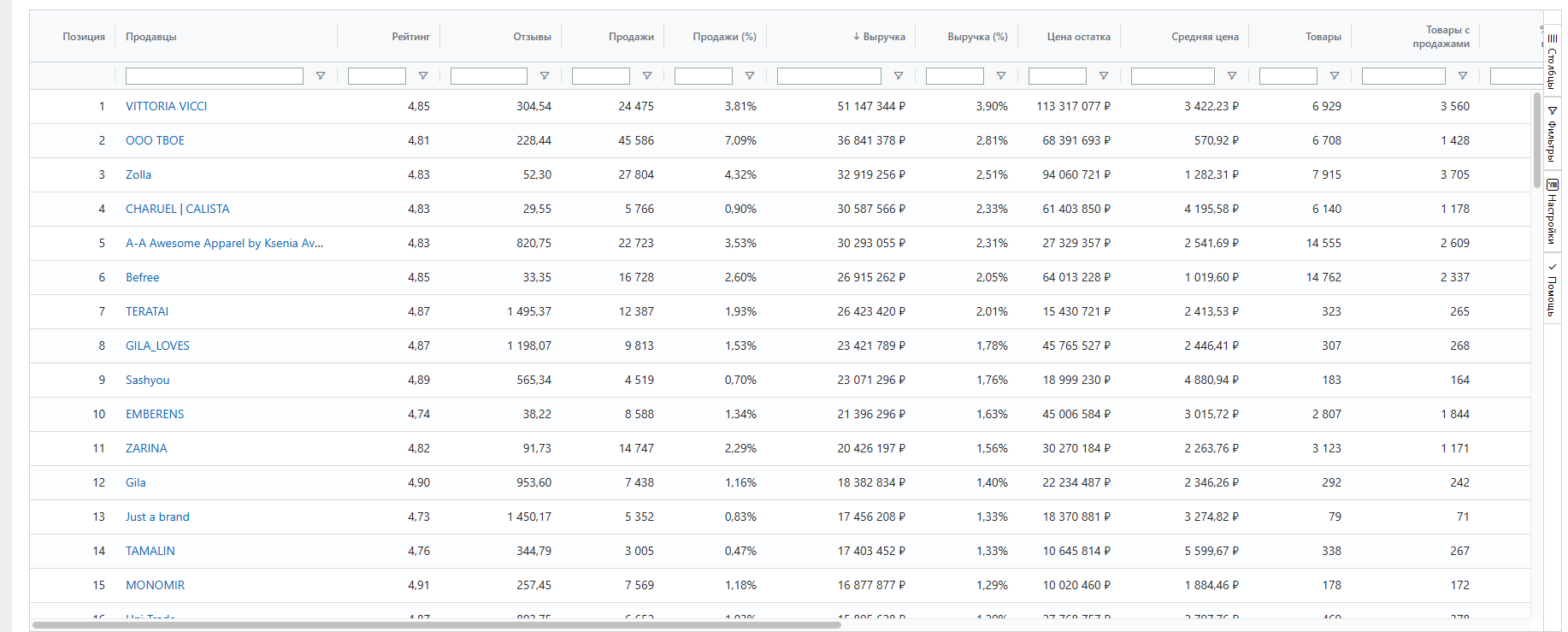Screen dimensions: 1568x632
Task: Focus the Товары filter input
Action: tap(1288, 76)
